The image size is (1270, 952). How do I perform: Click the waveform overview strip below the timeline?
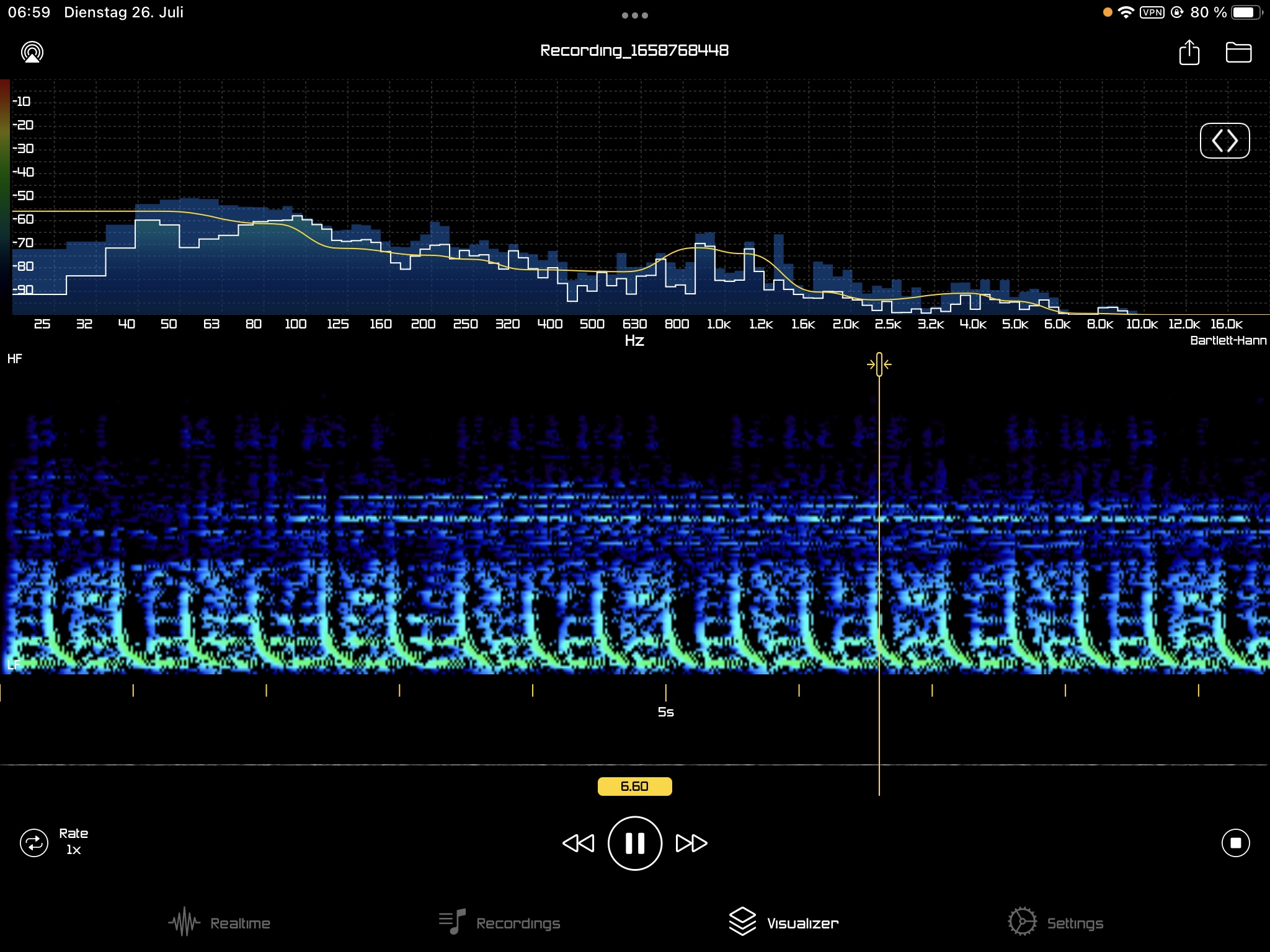[x=635, y=764]
